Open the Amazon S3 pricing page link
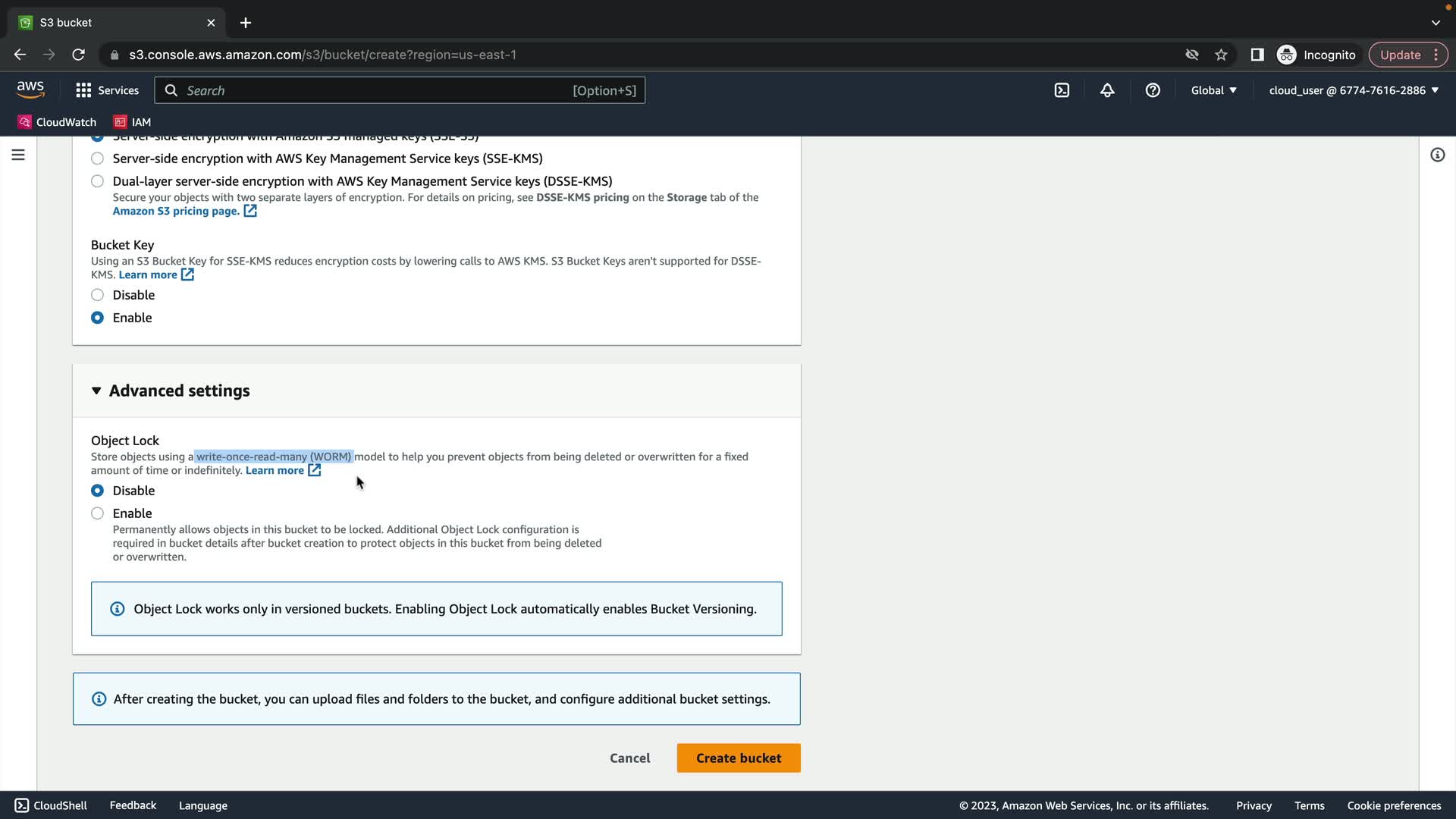Screen dimensions: 1456x819 pyautogui.click(x=176, y=211)
